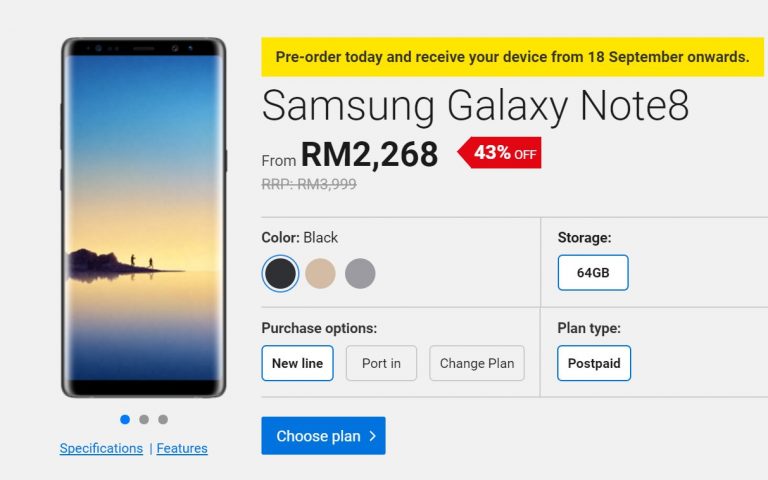The image size is (768, 480).
Task: Select the Black color swatch
Action: tap(280, 273)
